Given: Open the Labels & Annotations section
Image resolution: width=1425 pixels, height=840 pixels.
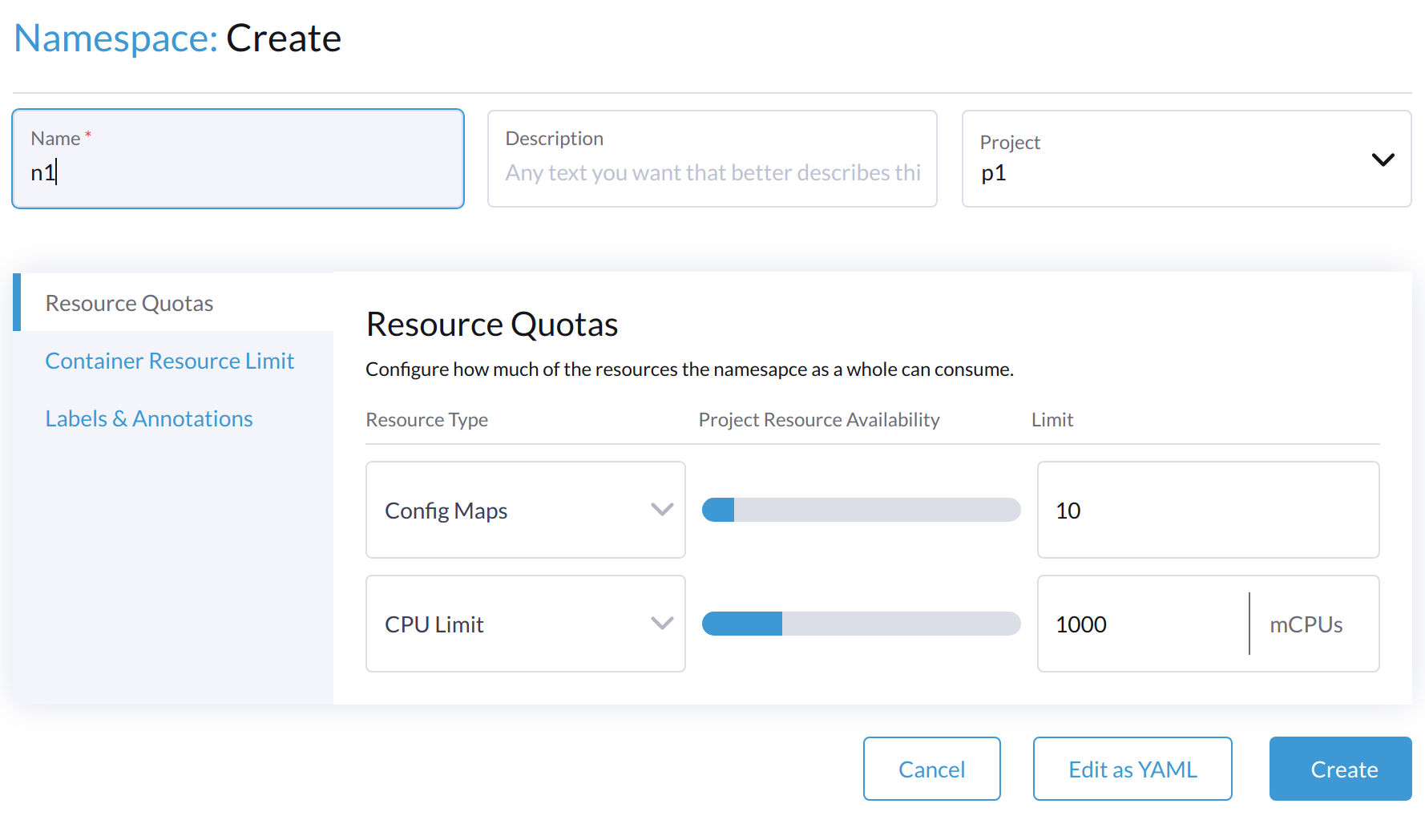Looking at the screenshot, I should tap(149, 418).
